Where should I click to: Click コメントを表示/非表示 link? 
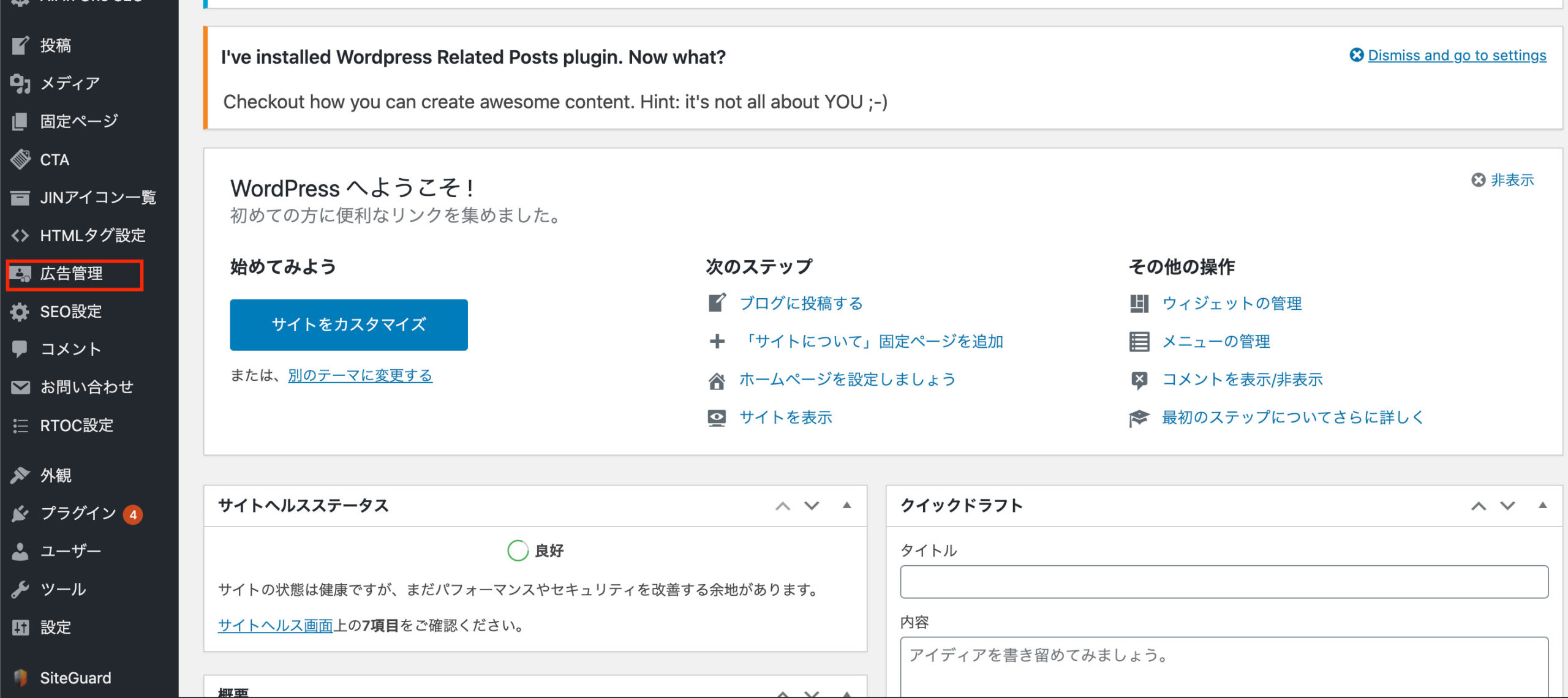pos(1243,380)
